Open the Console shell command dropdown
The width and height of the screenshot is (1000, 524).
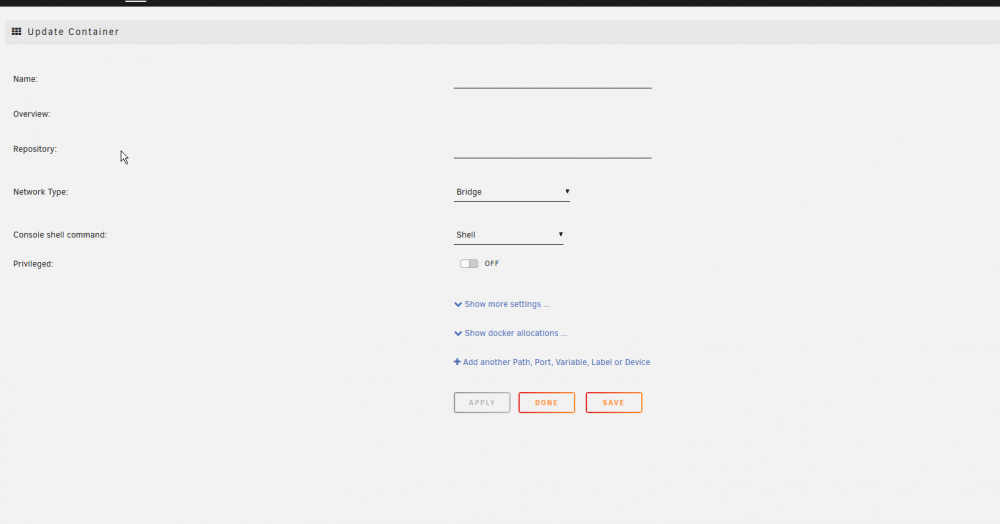coord(508,235)
